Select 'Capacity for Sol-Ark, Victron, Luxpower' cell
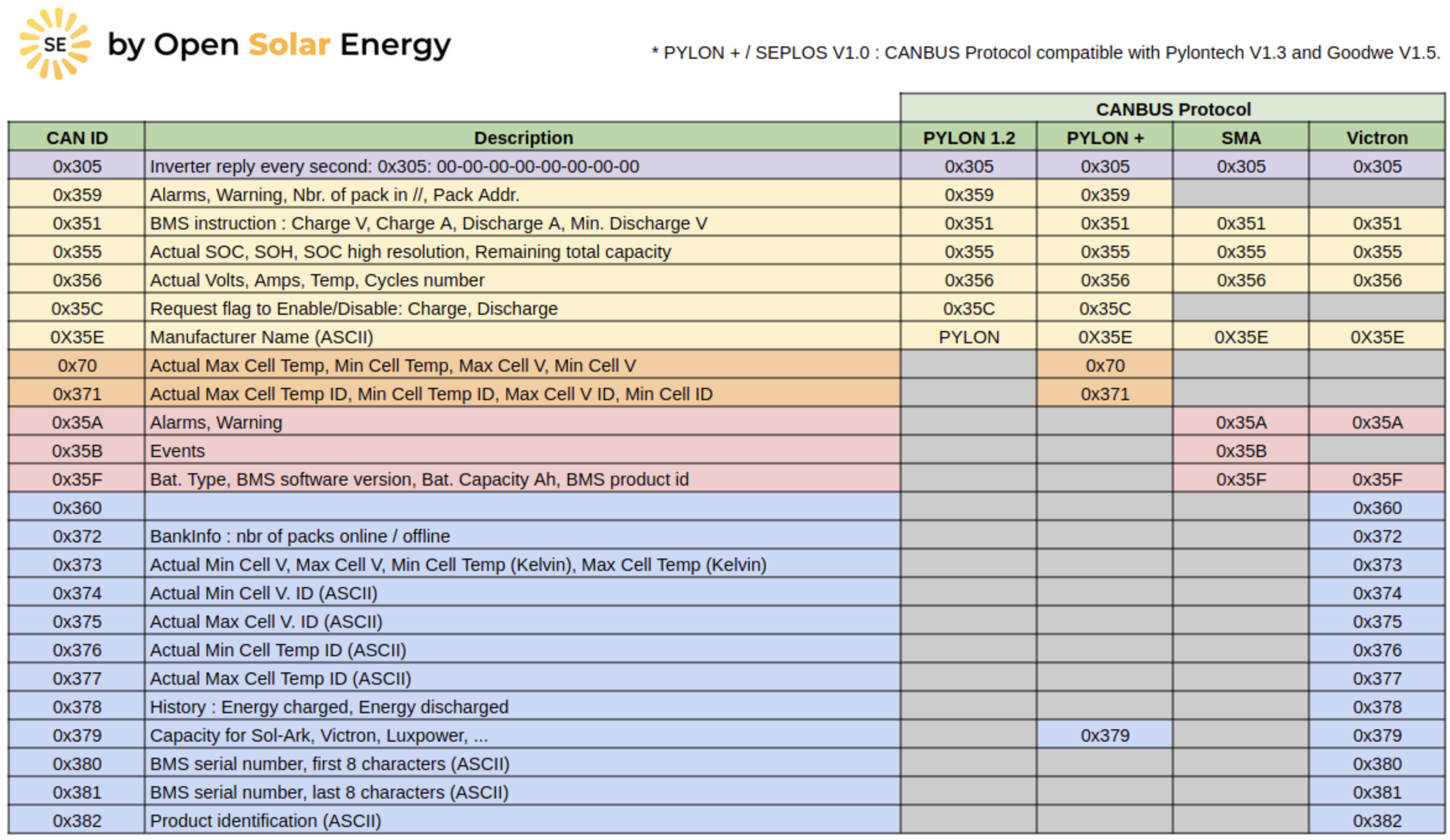The height and width of the screenshot is (840, 1450). (523, 735)
